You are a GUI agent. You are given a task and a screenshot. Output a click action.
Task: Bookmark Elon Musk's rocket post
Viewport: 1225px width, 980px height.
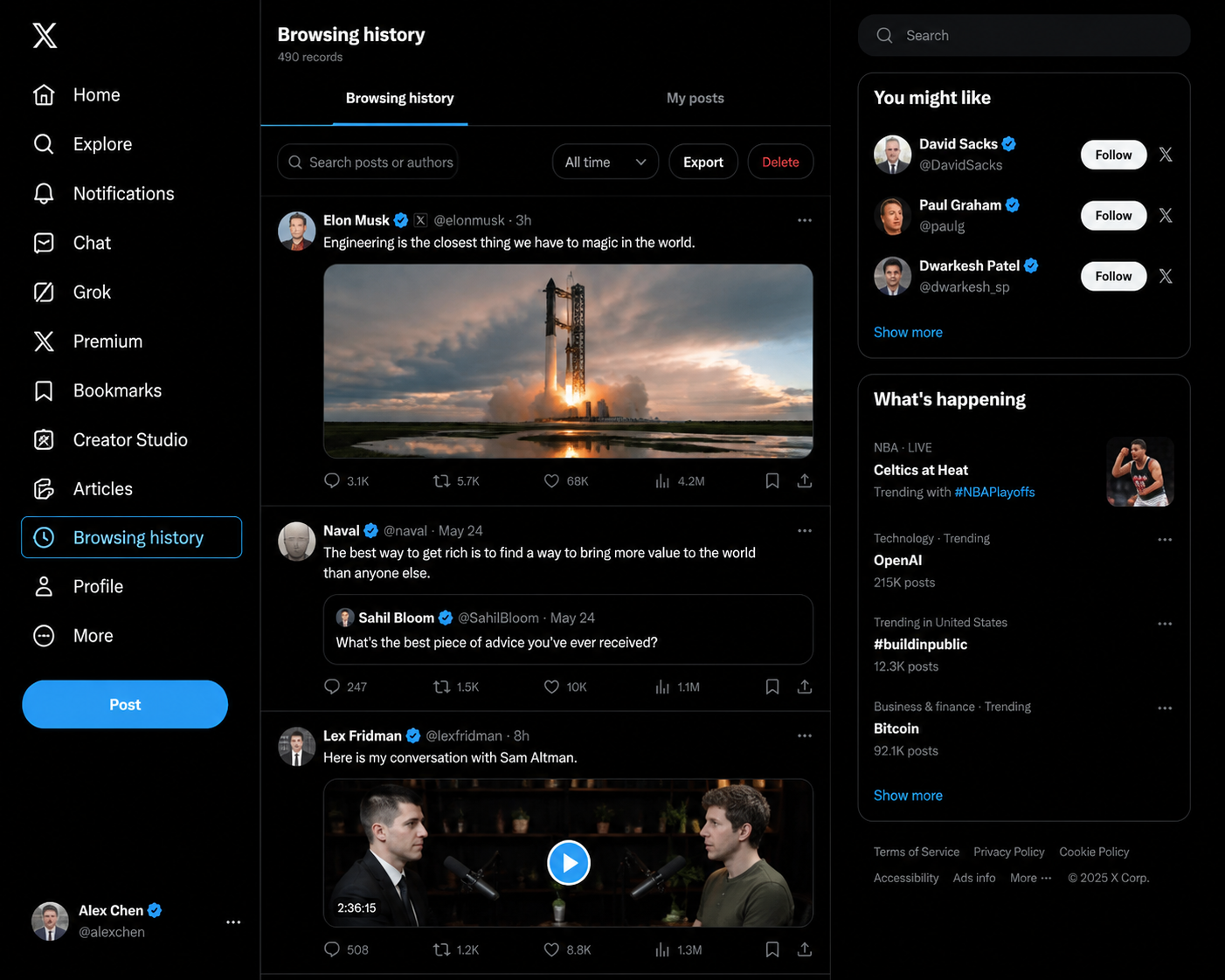click(772, 480)
